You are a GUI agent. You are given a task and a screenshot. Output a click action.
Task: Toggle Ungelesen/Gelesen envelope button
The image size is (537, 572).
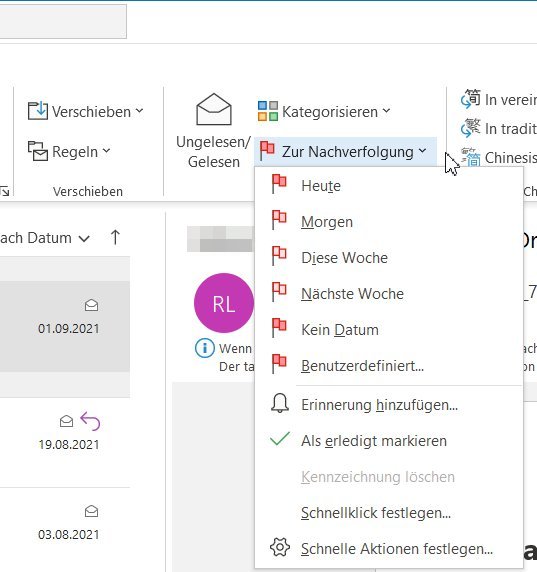[x=213, y=131]
